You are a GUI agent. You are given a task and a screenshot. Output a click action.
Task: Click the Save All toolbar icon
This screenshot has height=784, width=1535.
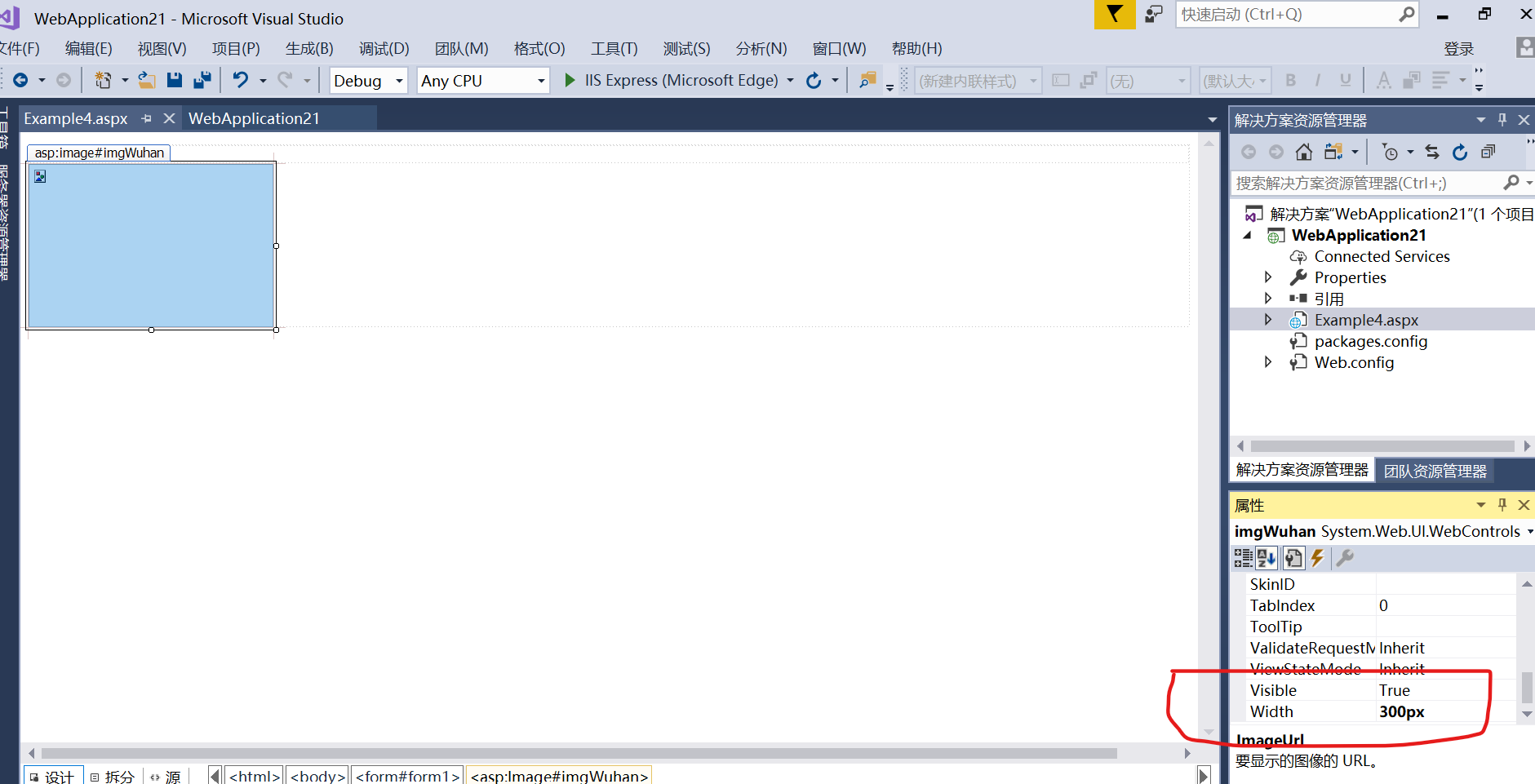[x=202, y=80]
